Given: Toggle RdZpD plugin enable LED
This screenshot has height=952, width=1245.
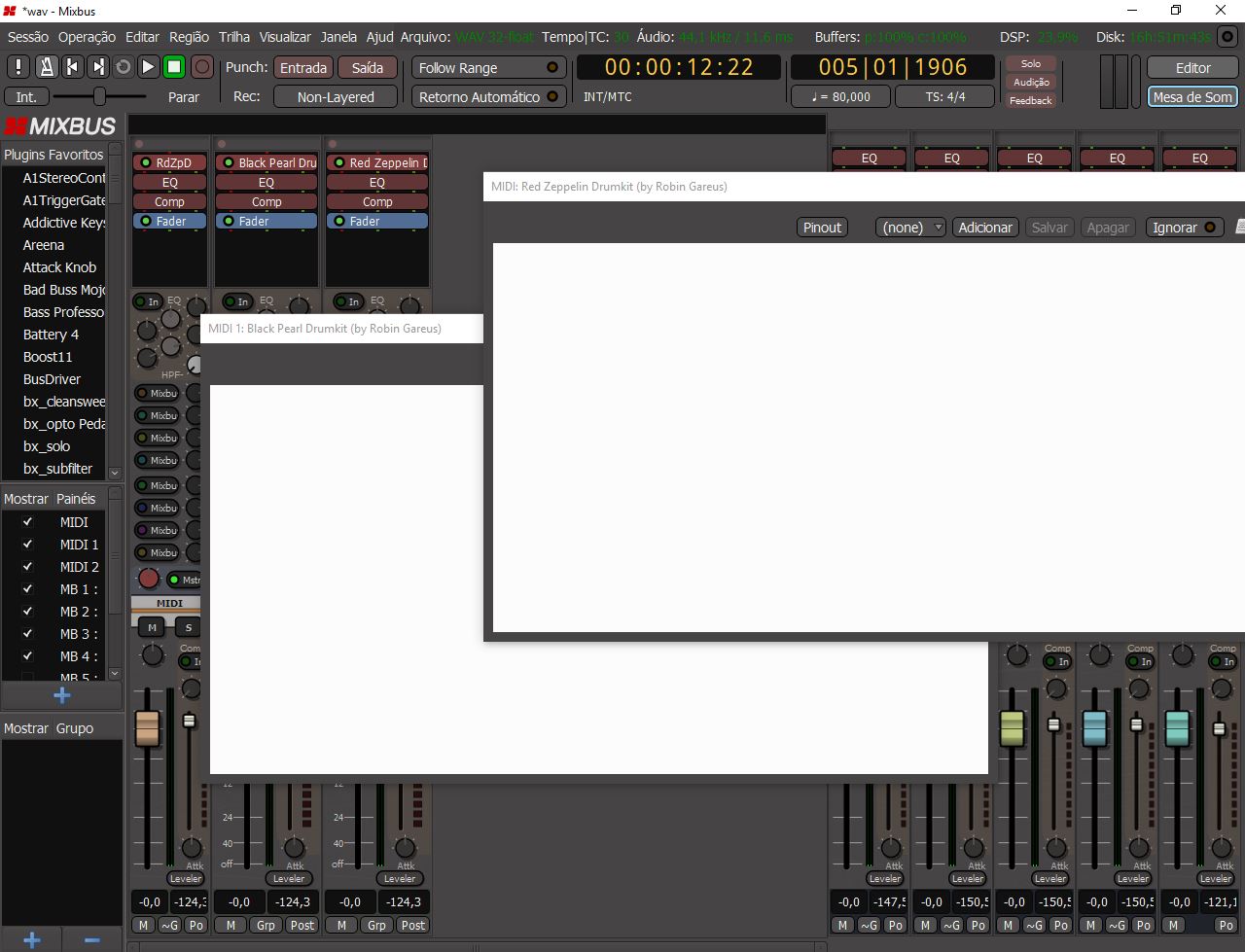Looking at the screenshot, I should (146, 162).
